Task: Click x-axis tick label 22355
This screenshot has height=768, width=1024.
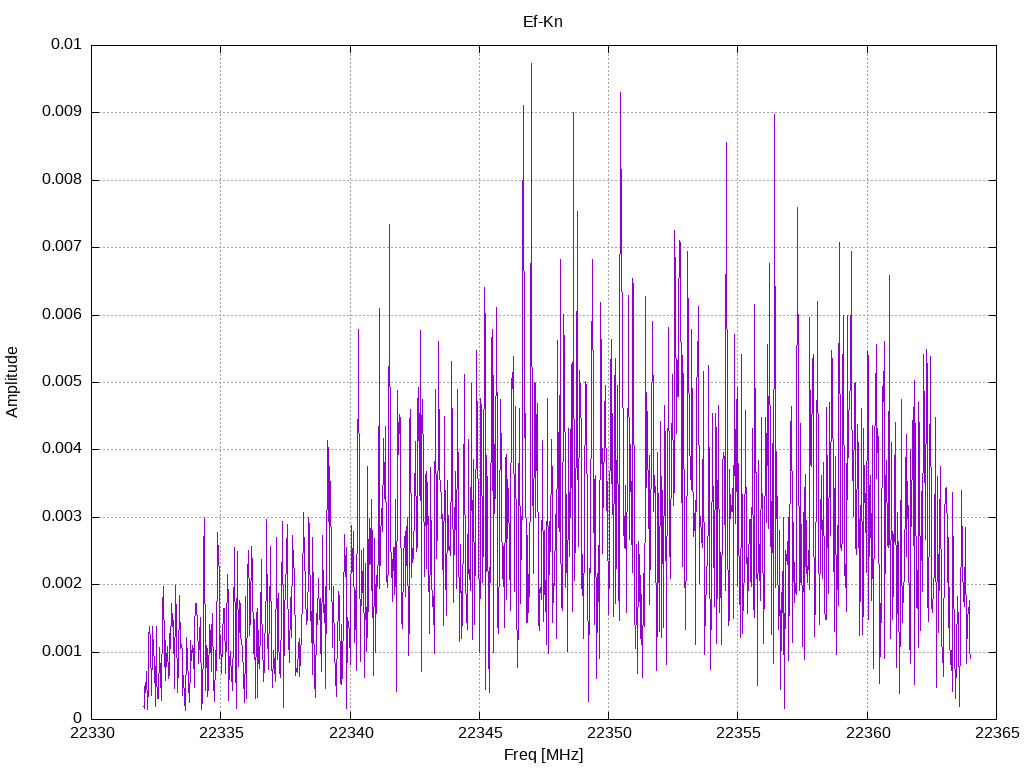Action: [x=739, y=733]
